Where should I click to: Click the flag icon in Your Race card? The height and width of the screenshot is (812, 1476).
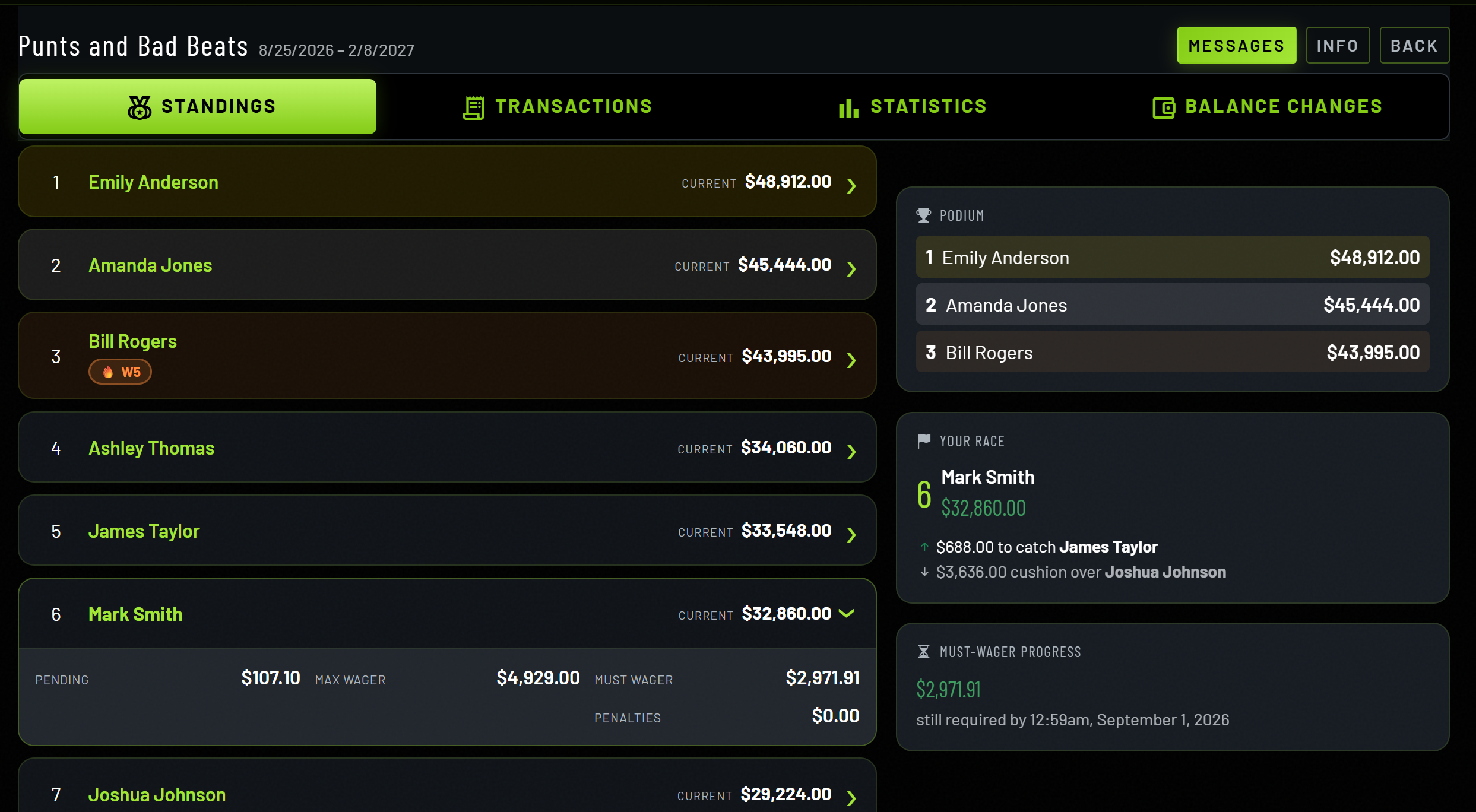924,440
